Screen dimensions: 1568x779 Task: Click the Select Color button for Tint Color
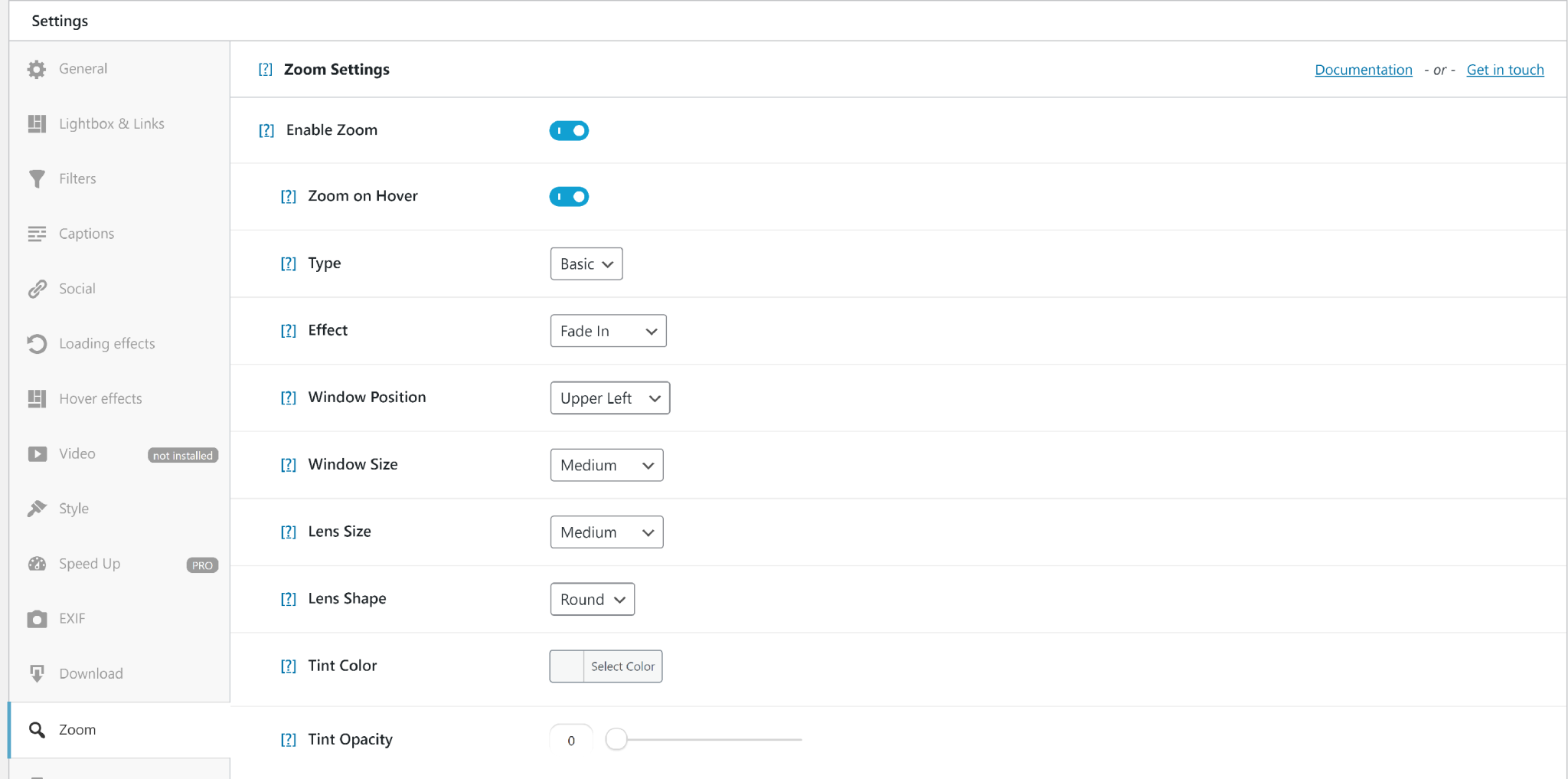click(x=622, y=666)
